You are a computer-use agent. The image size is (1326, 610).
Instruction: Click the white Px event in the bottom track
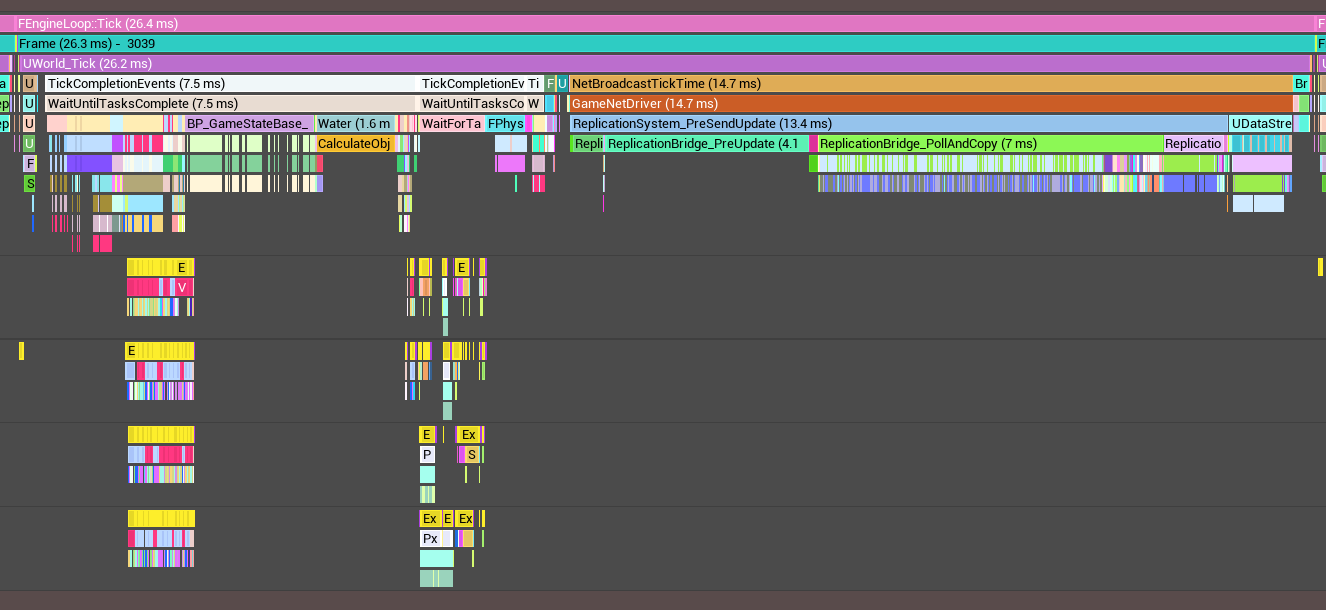[430, 539]
